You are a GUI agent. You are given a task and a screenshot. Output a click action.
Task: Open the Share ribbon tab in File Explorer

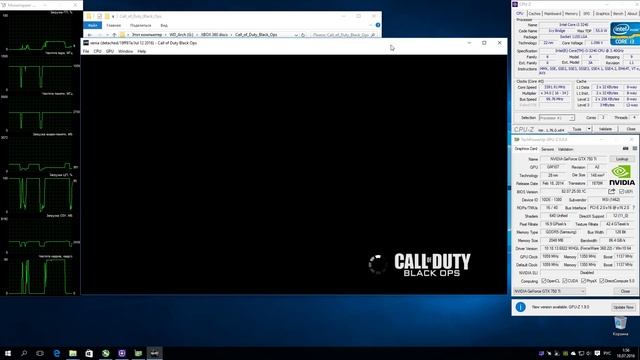pyautogui.click(x=140, y=25)
